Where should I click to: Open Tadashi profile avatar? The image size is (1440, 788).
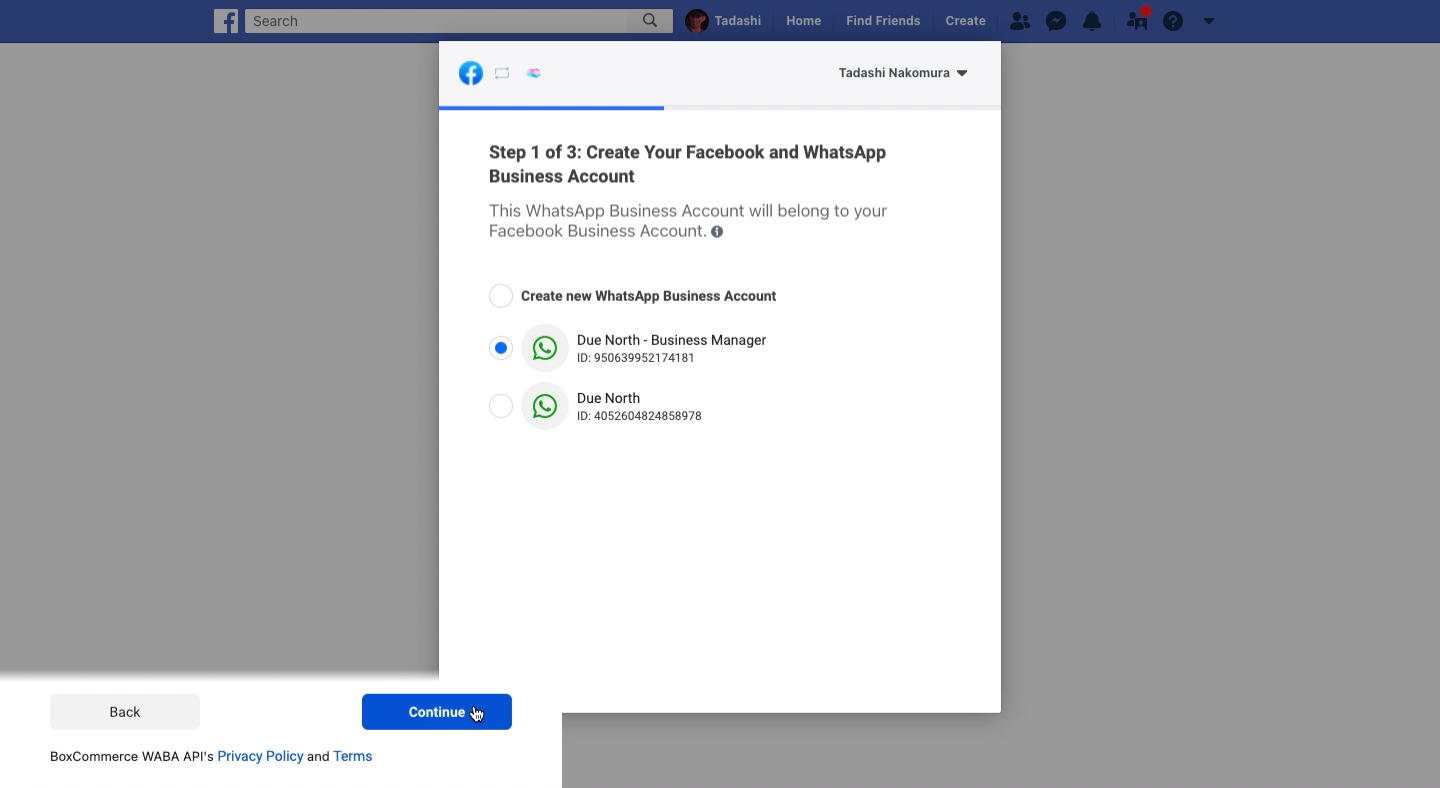click(x=697, y=21)
